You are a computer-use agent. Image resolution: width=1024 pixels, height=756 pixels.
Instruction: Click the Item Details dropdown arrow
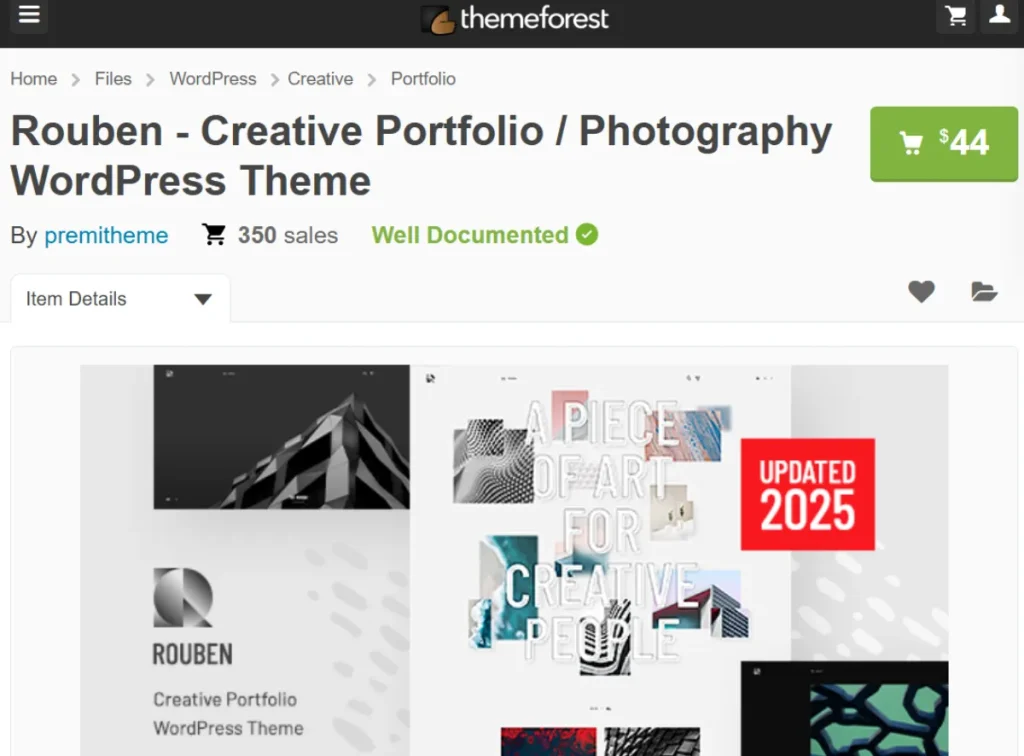tap(203, 299)
